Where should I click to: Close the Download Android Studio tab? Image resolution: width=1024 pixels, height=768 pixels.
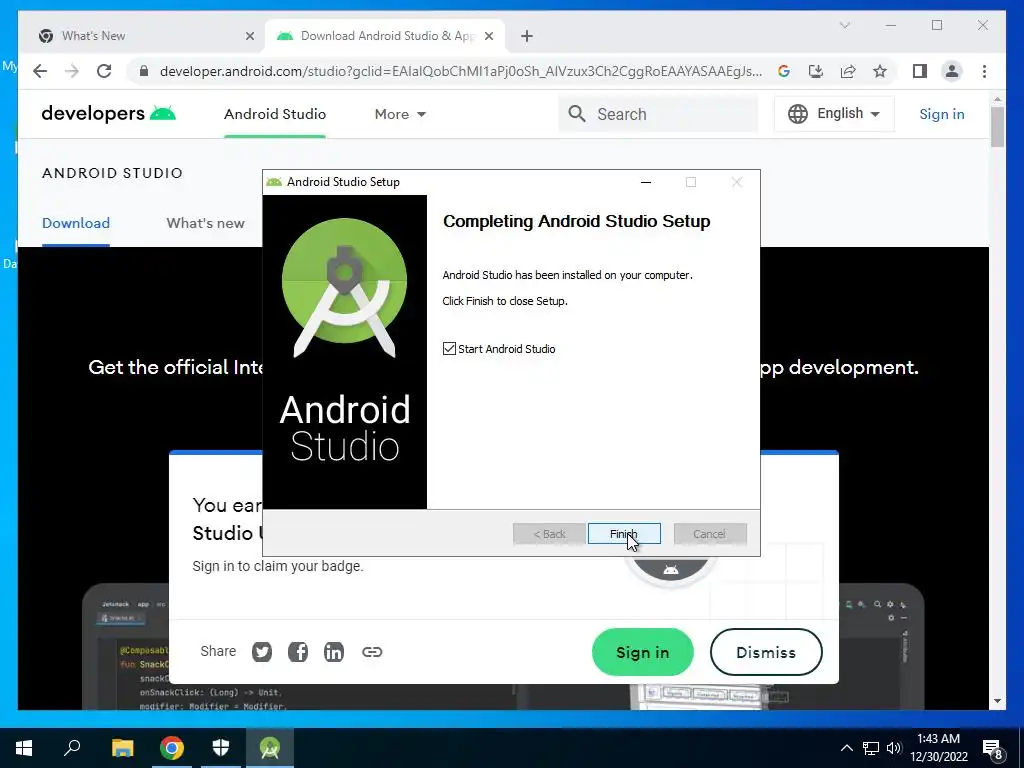click(488, 36)
